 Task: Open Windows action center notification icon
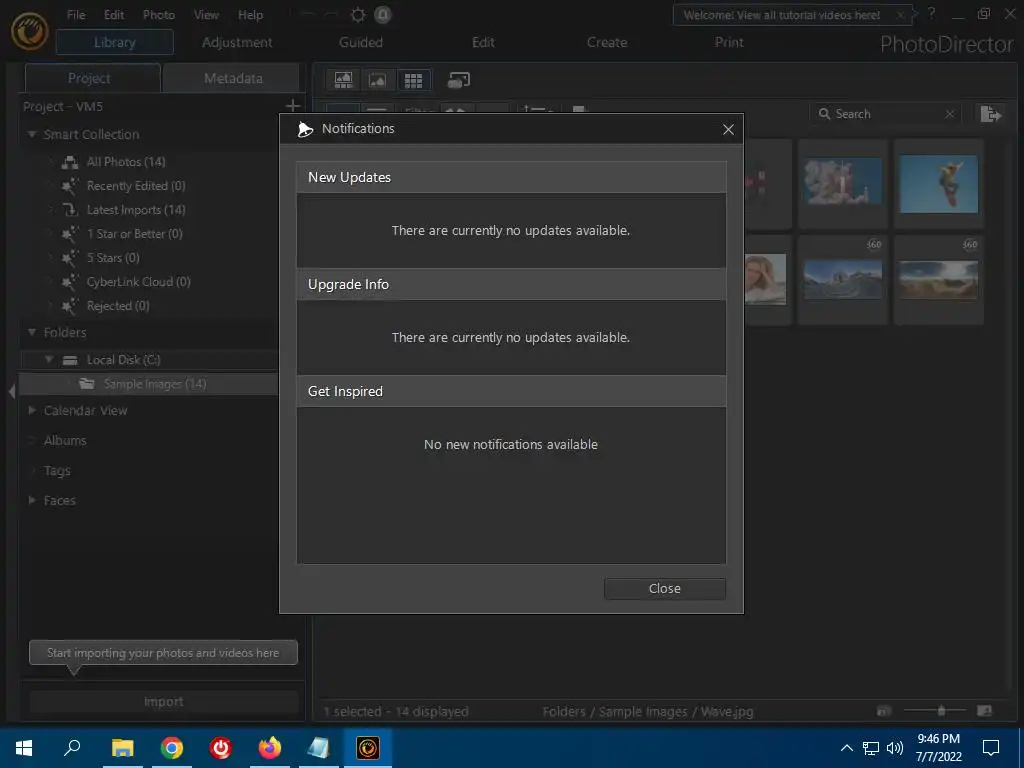click(x=991, y=748)
